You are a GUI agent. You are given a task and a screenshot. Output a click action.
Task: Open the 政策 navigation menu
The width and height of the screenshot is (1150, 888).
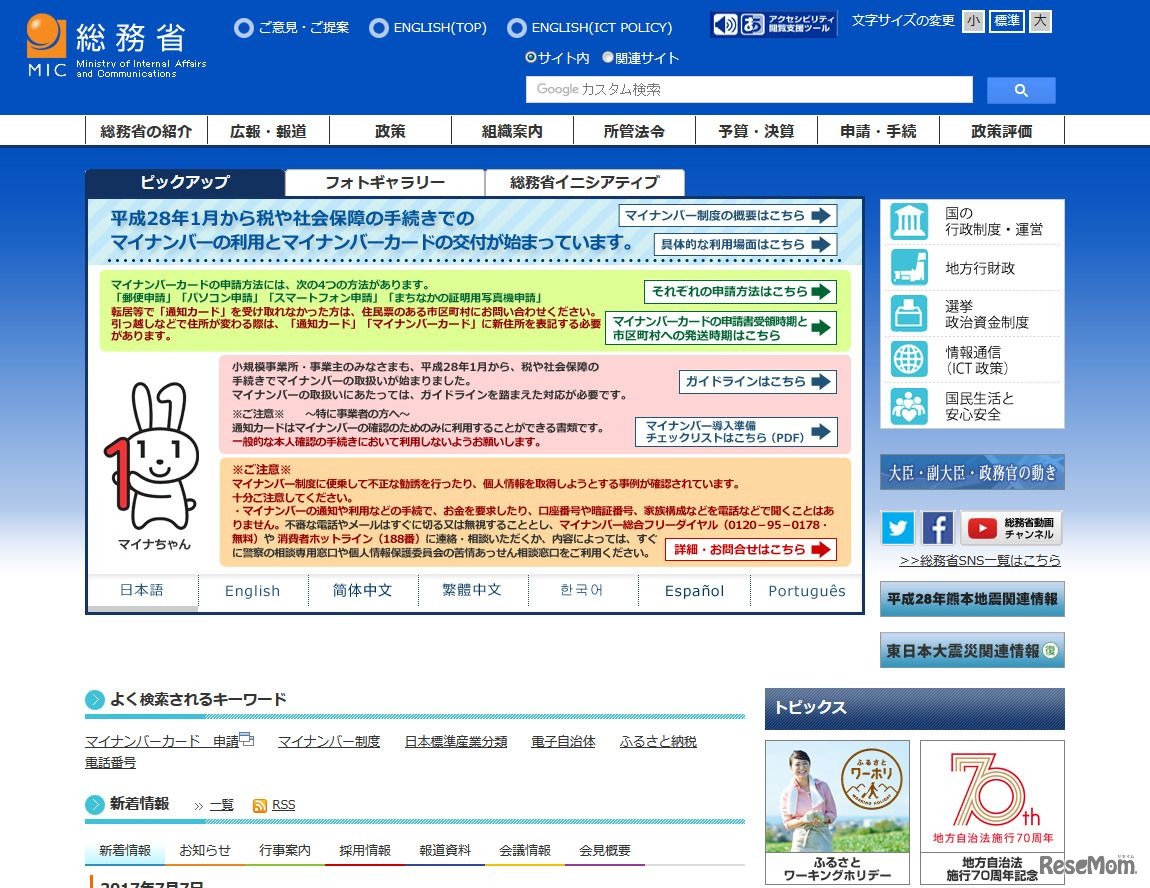pyautogui.click(x=390, y=131)
